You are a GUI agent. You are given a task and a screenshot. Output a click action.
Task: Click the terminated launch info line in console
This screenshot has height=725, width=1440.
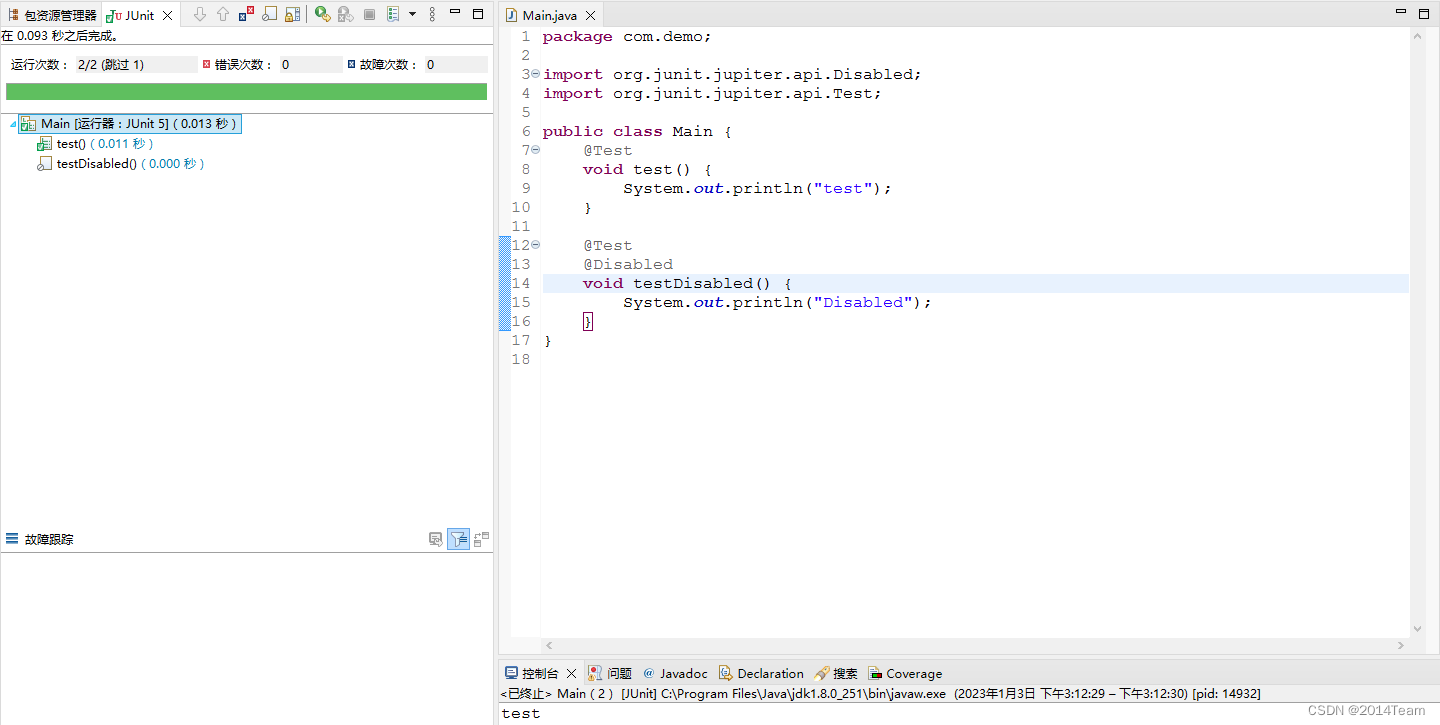880,693
